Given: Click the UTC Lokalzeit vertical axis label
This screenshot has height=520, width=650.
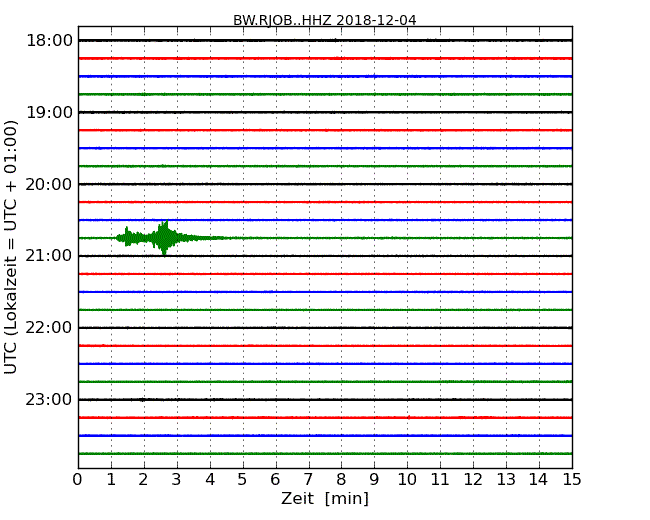Looking at the screenshot, I should click(10, 247).
